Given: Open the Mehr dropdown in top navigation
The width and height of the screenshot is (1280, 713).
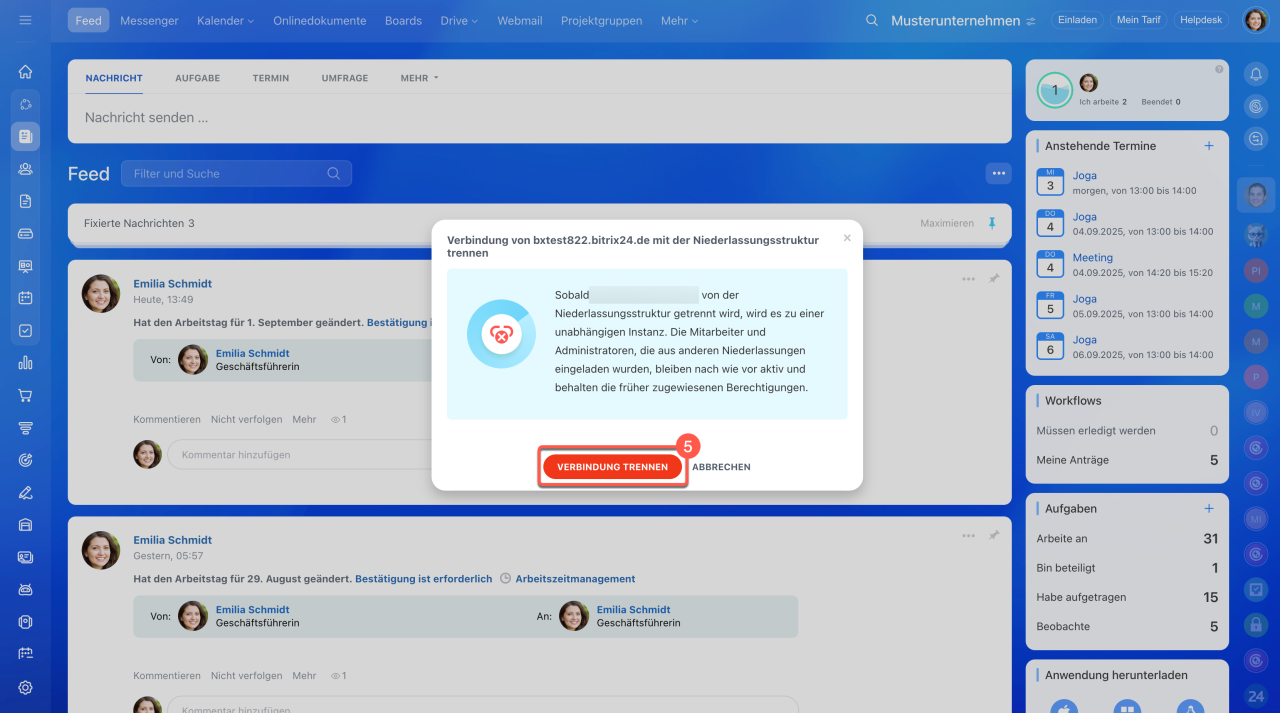Looking at the screenshot, I should coord(679,20).
